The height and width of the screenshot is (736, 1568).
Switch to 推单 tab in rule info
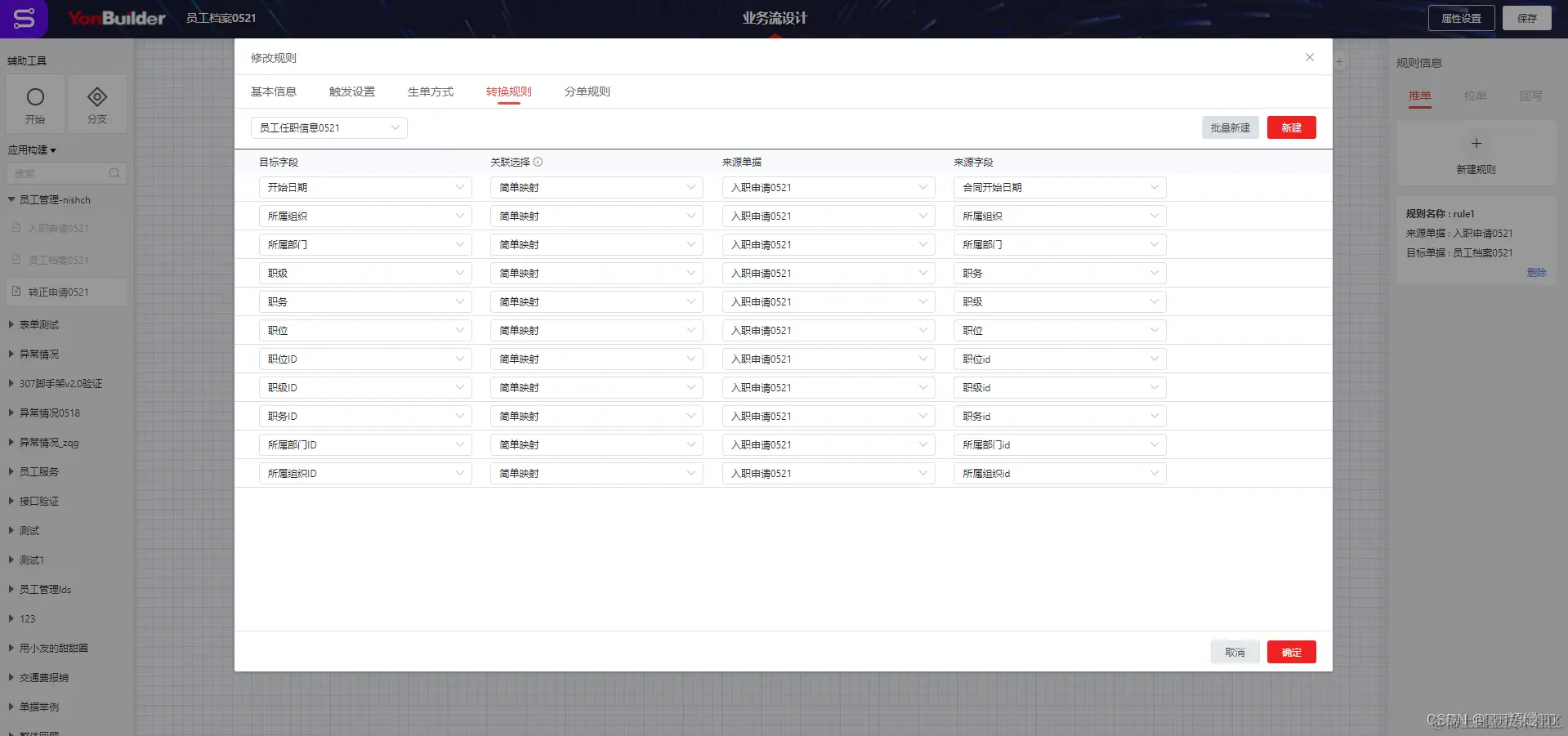pos(1419,96)
